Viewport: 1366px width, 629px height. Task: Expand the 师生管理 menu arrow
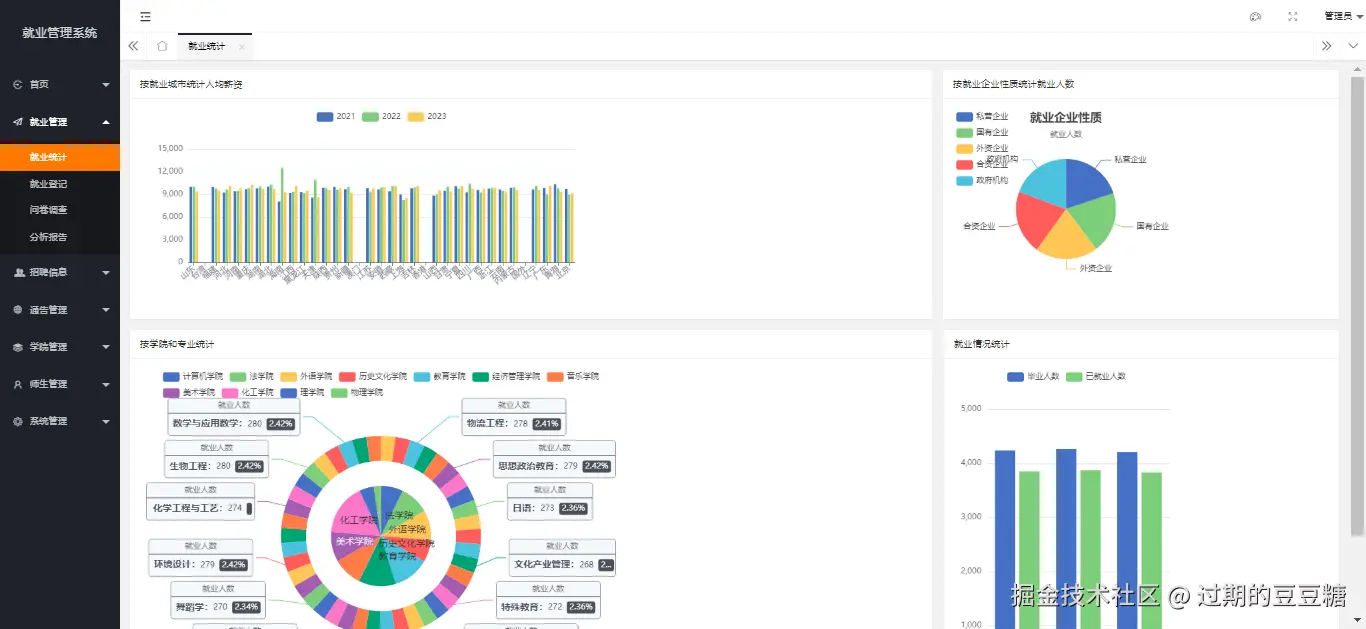click(x=106, y=384)
